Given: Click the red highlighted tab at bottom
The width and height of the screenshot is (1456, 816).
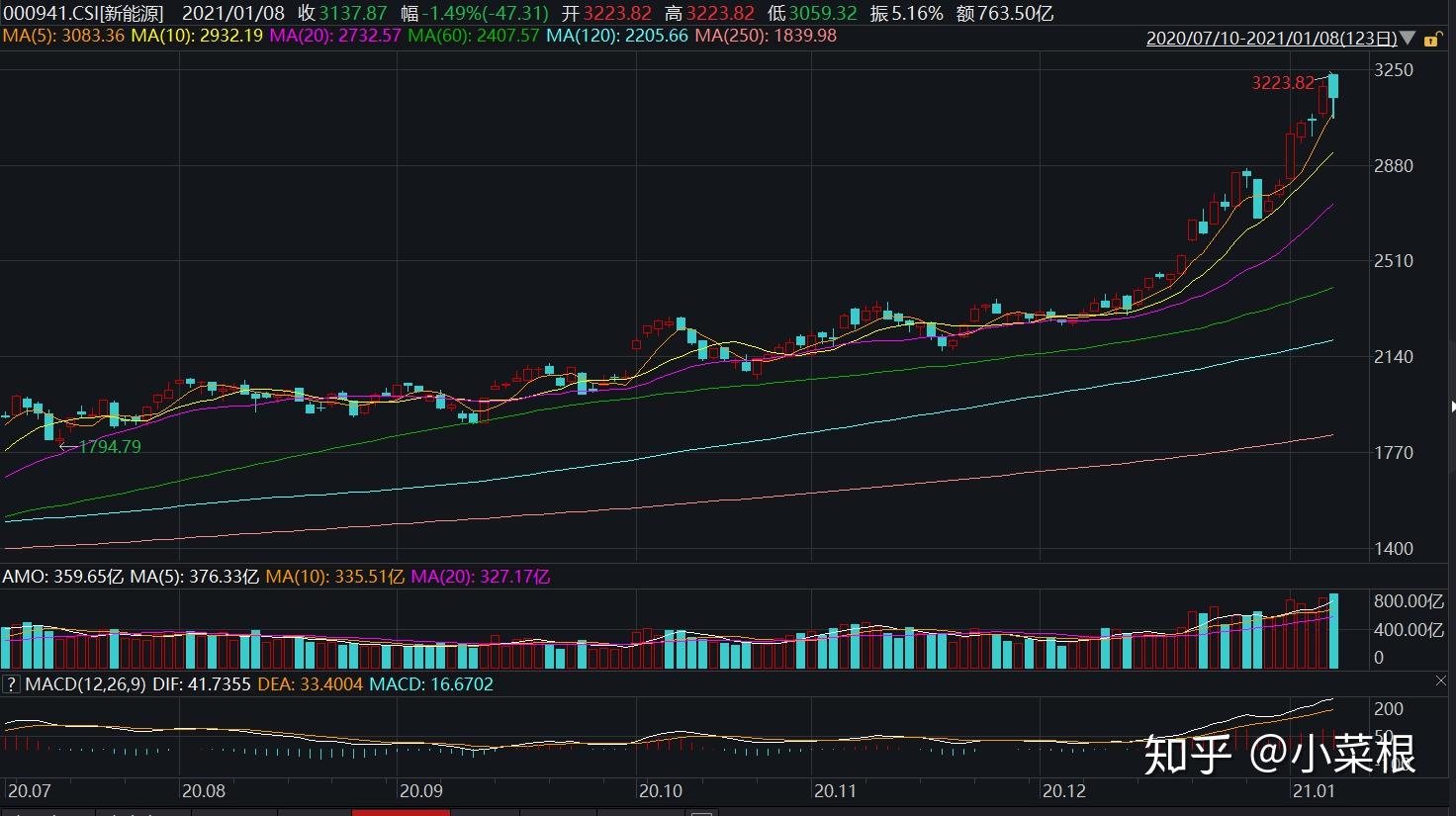Looking at the screenshot, I should pyautogui.click(x=401, y=812).
